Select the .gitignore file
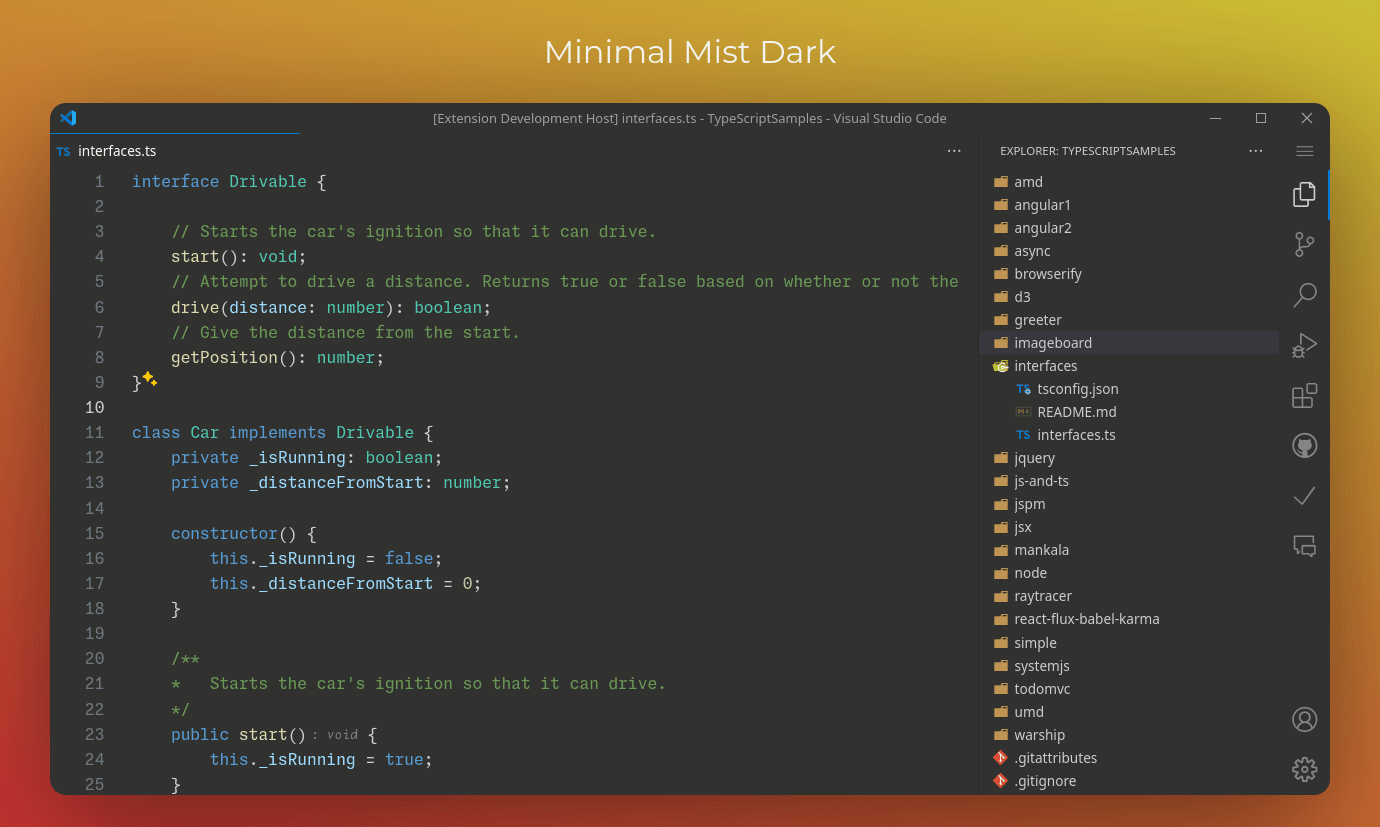 pos(1043,780)
